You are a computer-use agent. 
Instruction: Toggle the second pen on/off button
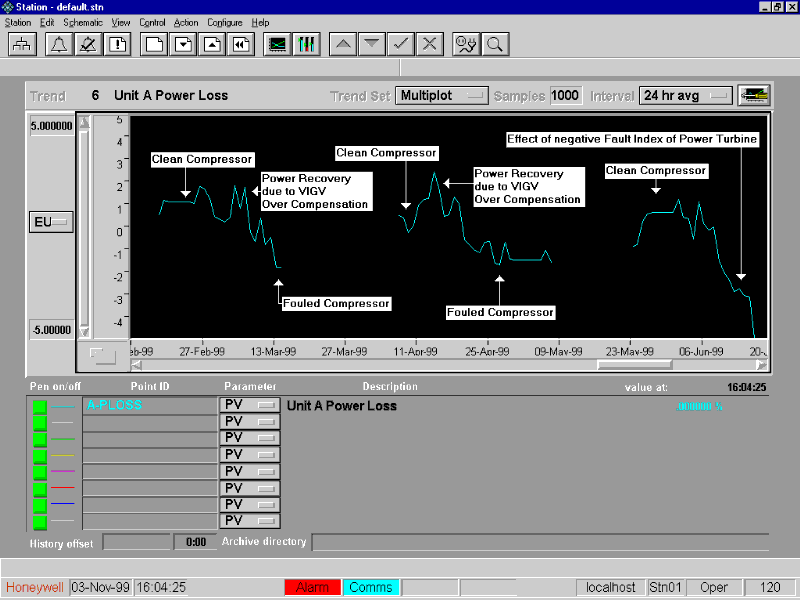tap(40, 422)
